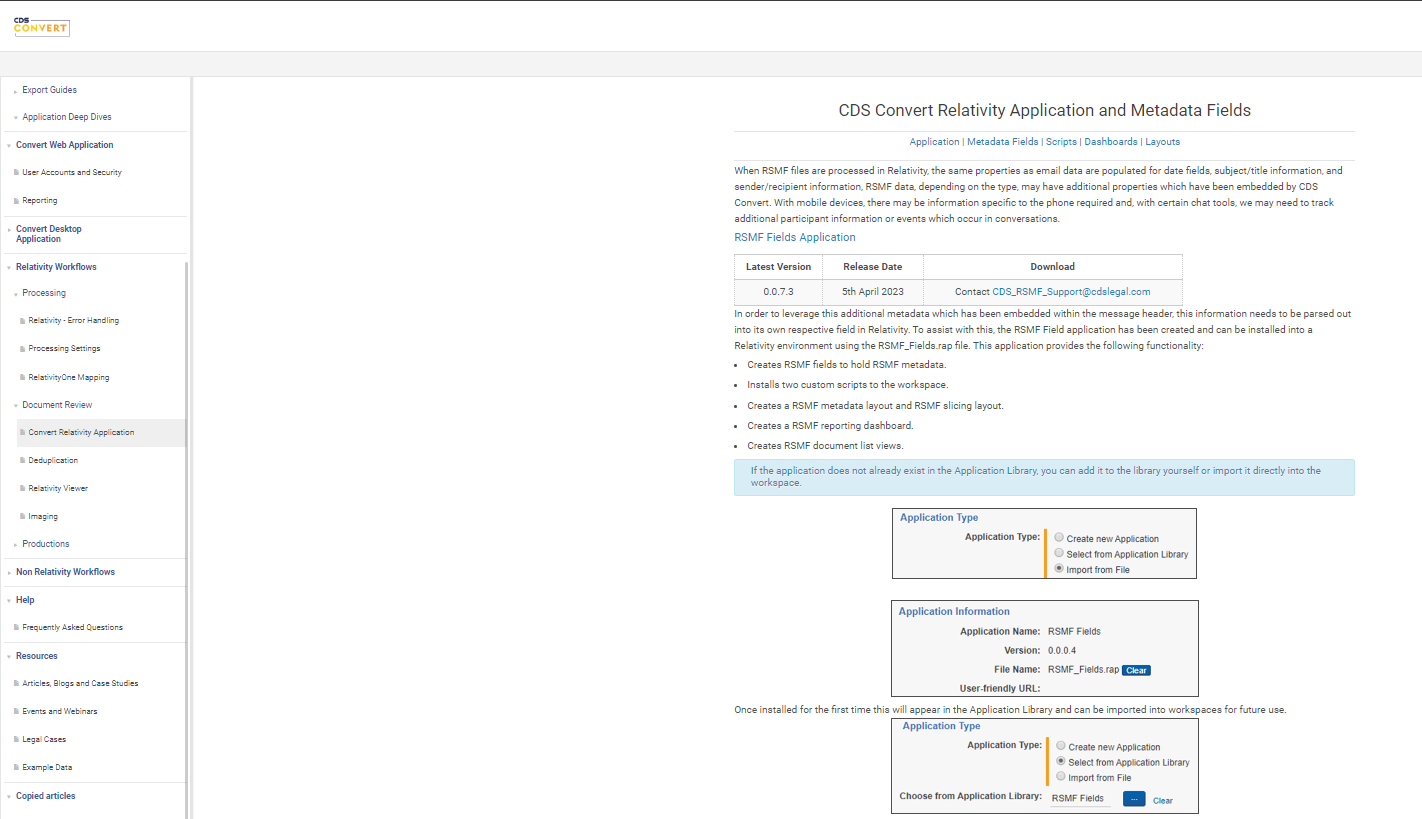Viewport: 1422px width, 819px height.
Task: Expand the Copied articles section
Action: tap(9, 797)
